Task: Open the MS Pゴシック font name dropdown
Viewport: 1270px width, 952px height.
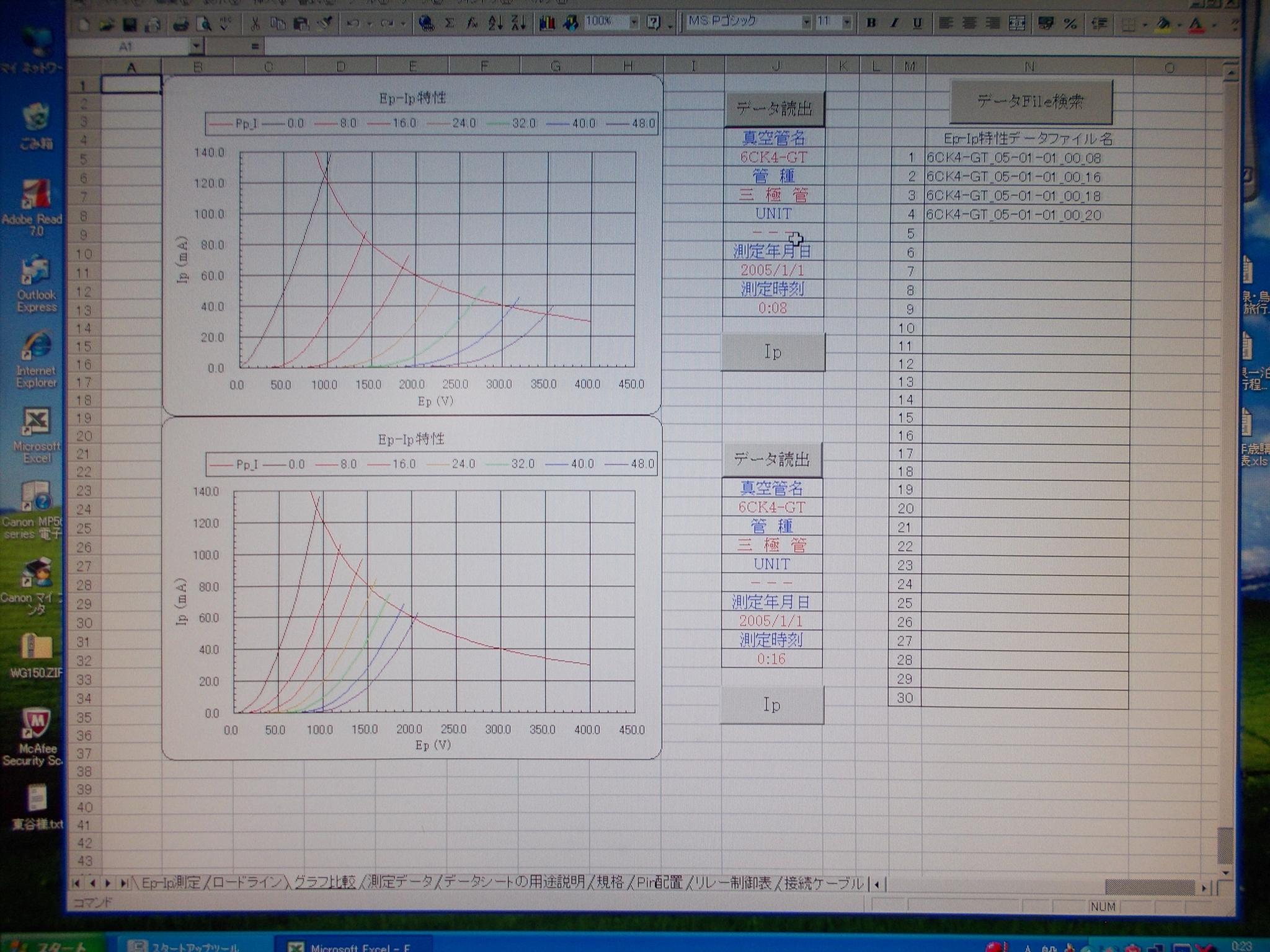Action: 806,22
